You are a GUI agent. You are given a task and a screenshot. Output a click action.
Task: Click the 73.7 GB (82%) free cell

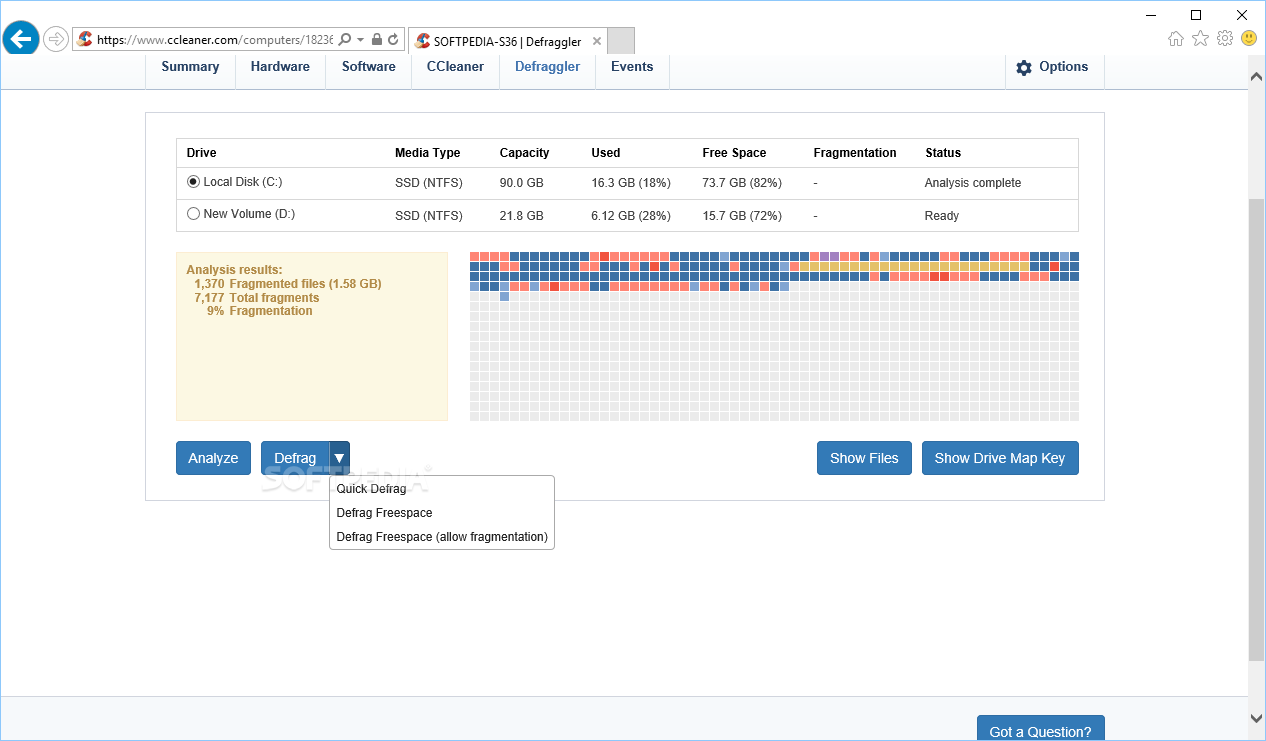[x=742, y=183]
